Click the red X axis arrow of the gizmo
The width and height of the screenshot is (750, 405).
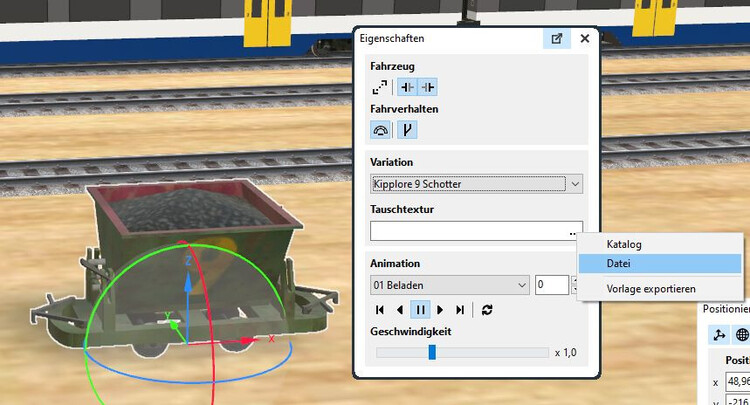(x=250, y=340)
